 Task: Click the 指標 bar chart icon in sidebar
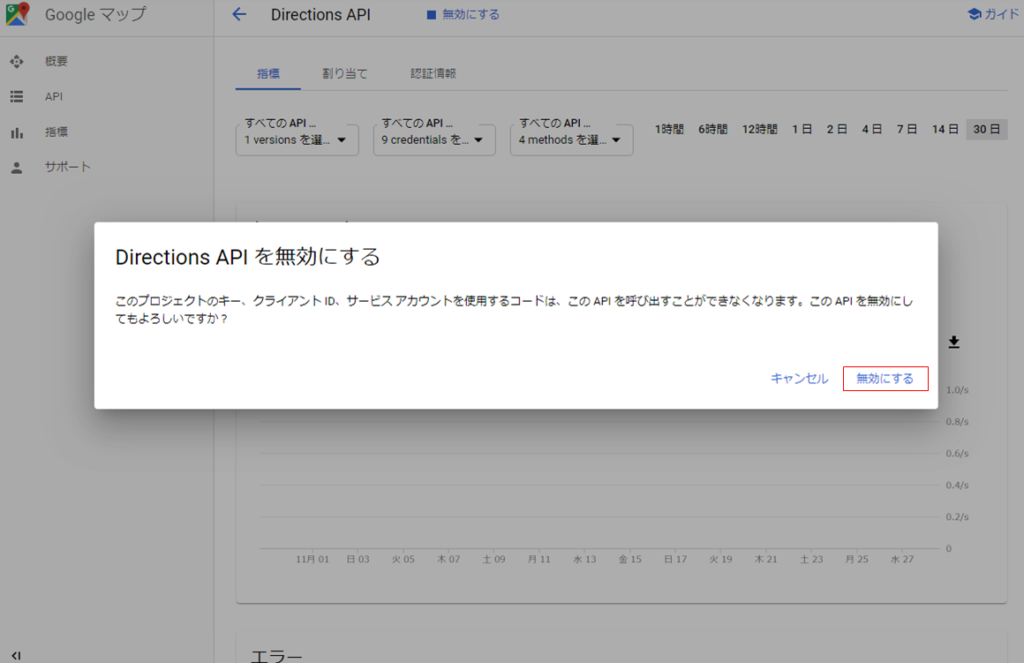point(17,133)
